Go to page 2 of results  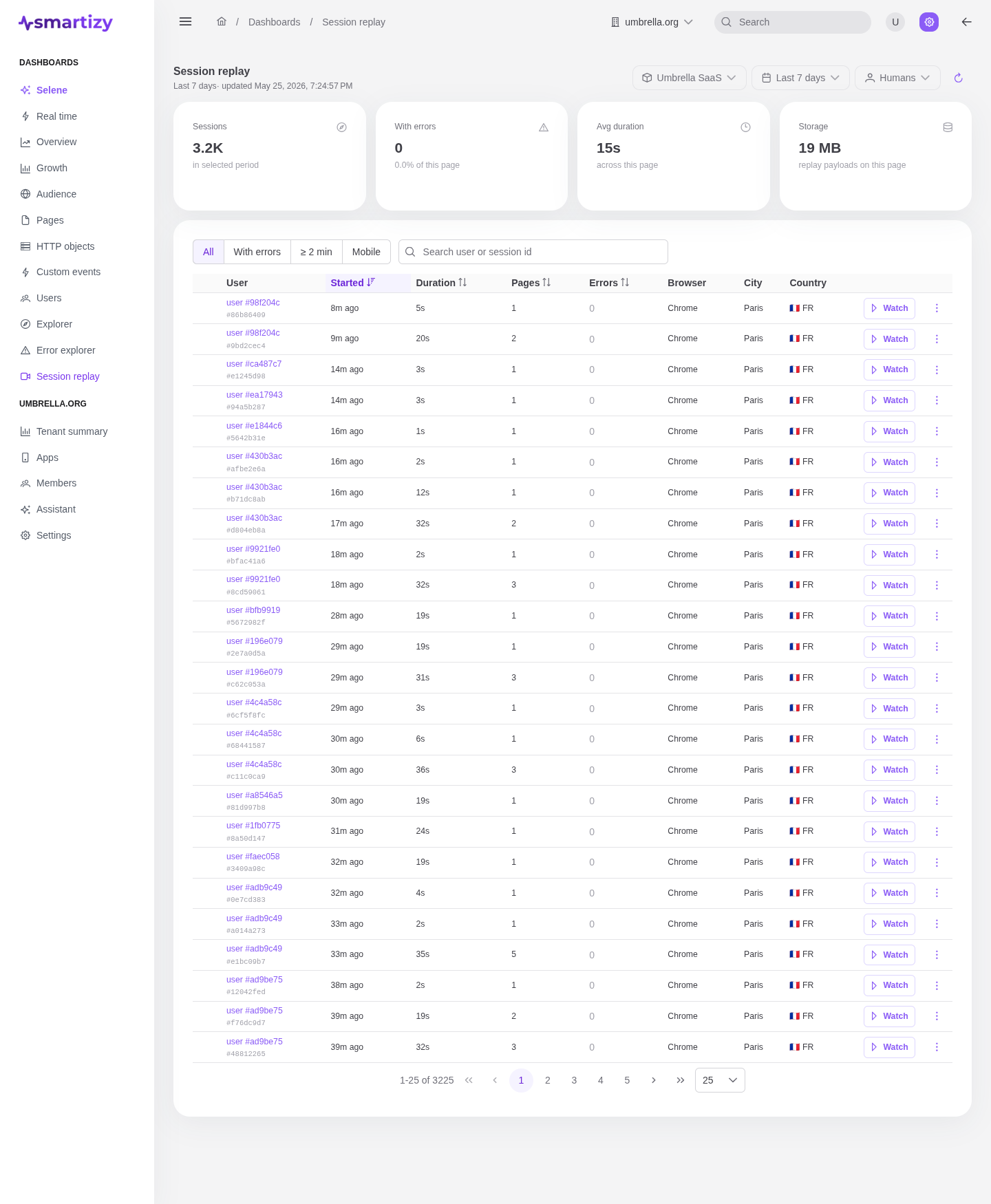click(x=548, y=1080)
